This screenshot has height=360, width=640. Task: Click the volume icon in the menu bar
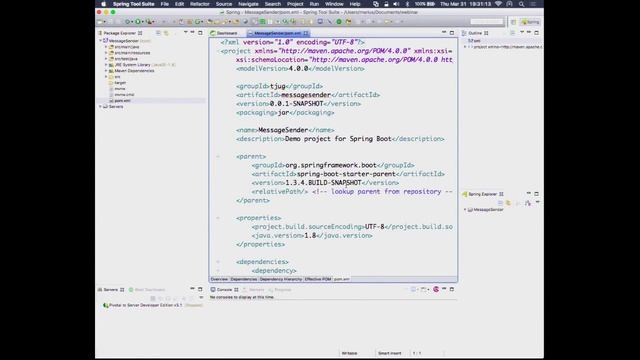[396, 4]
